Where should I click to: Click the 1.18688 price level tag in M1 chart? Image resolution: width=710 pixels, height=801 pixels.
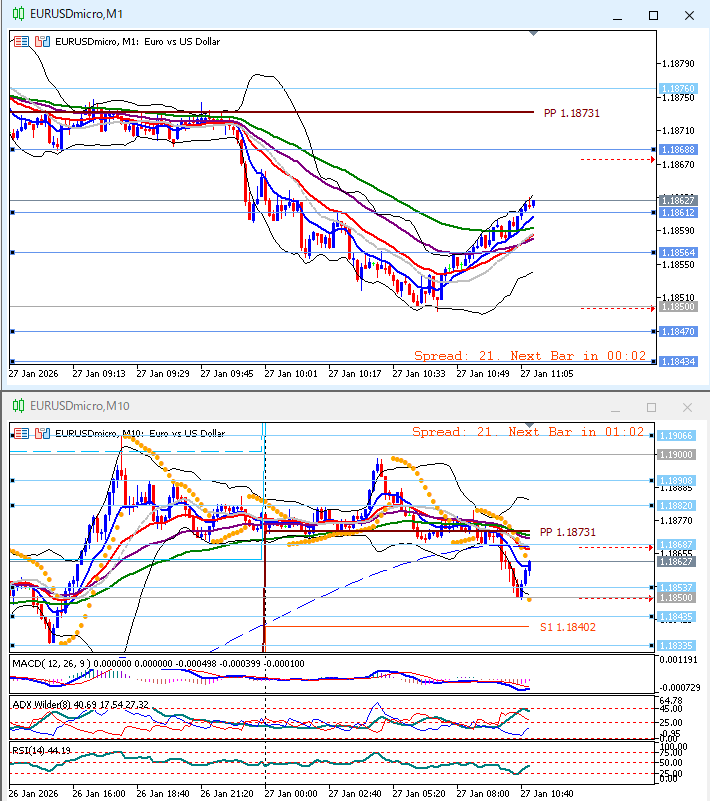click(x=677, y=149)
